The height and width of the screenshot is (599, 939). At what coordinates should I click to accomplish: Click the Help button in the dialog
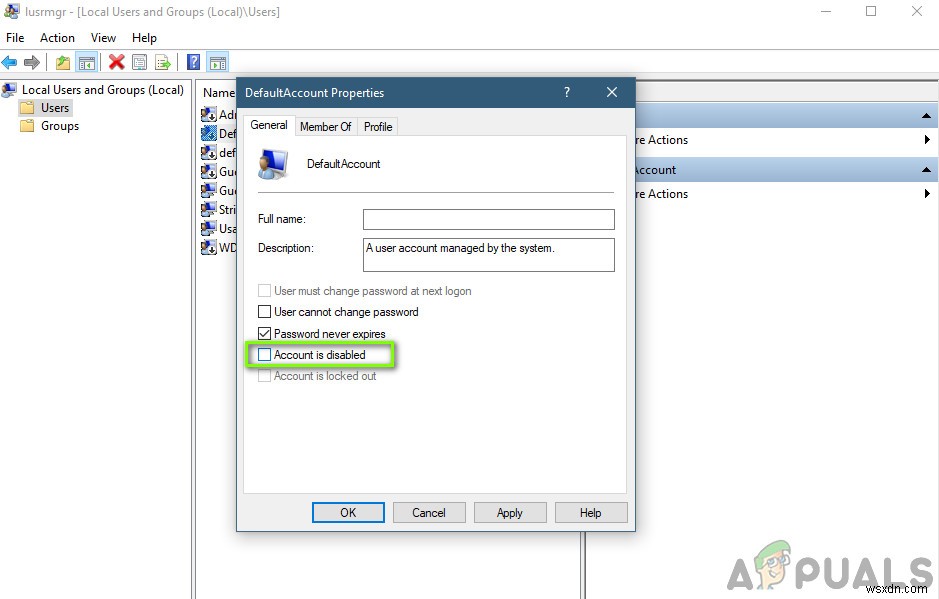pos(590,513)
